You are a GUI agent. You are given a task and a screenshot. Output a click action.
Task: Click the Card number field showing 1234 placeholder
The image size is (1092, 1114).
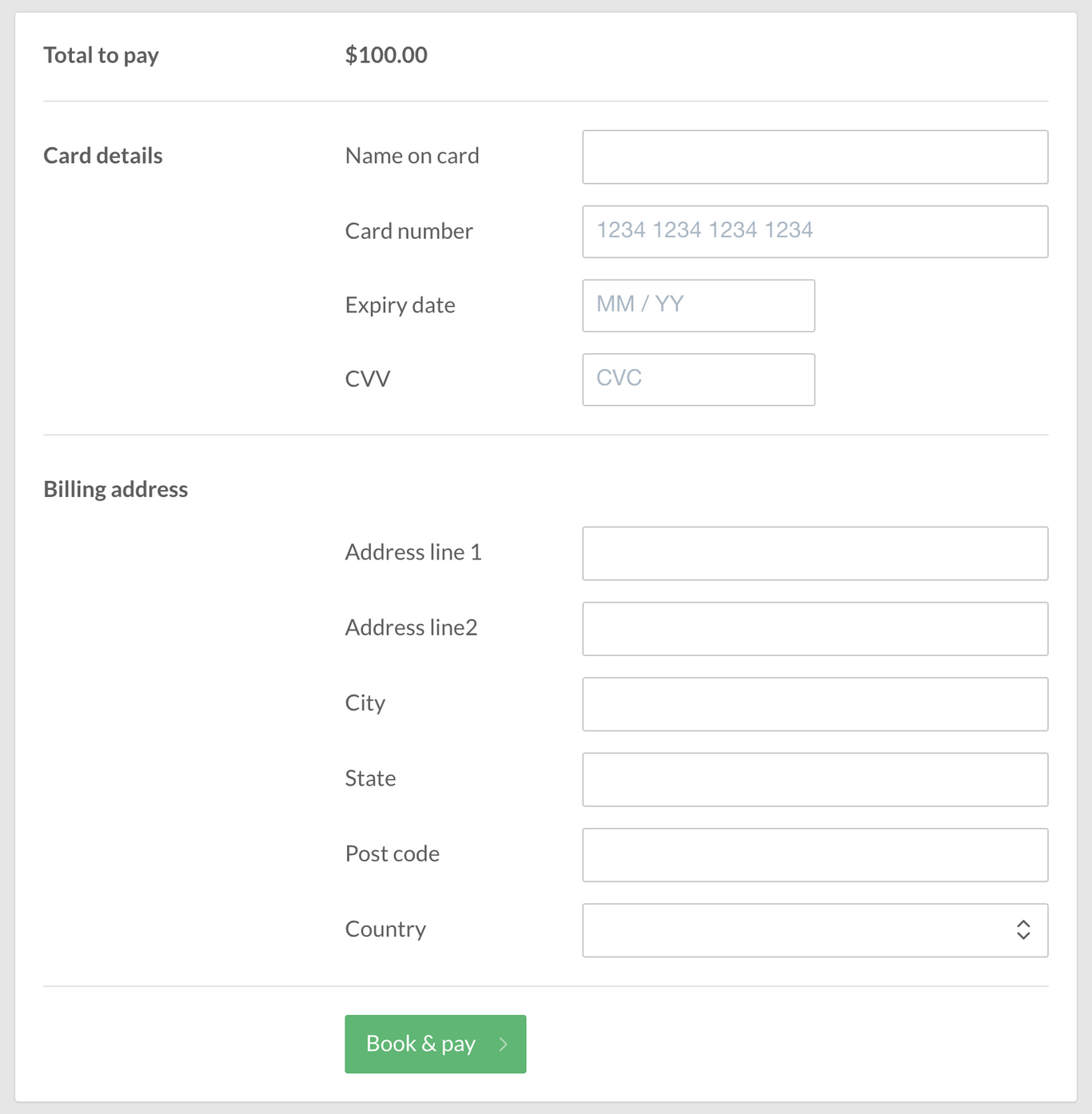coord(815,232)
